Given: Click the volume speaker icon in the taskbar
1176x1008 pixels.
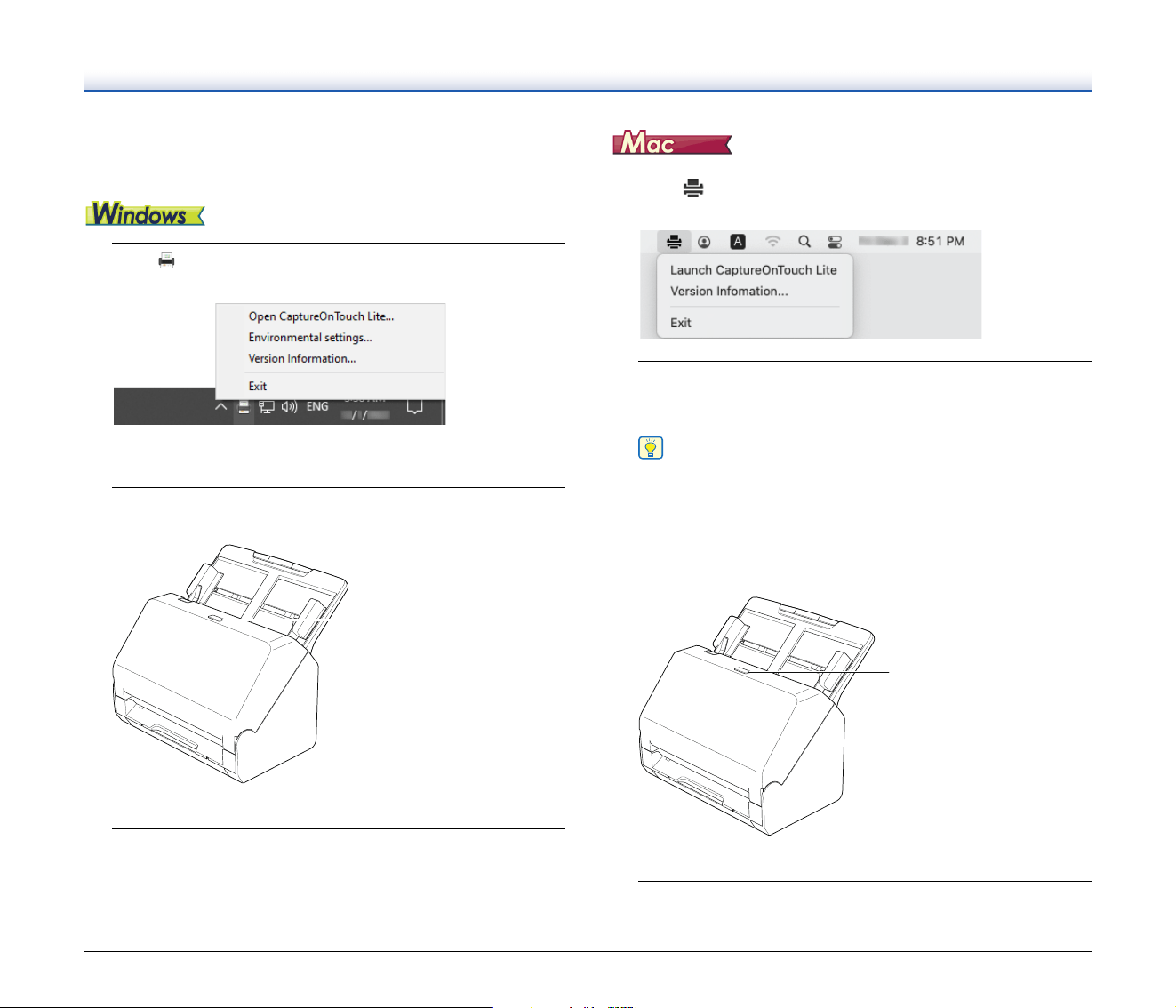Looking at the screenshot, I should 289,407.
